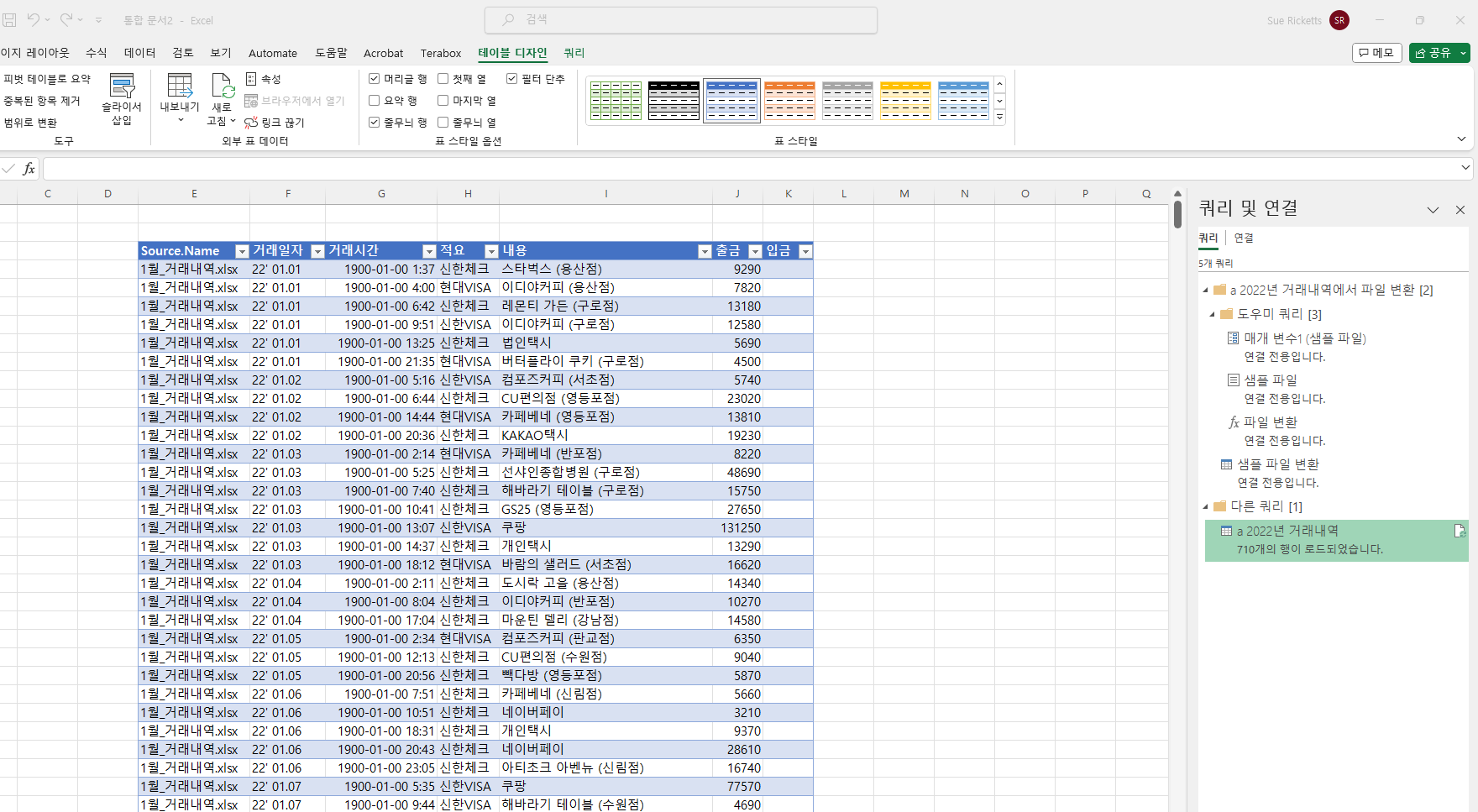Viewport: 1478px width, 812px height.
Task: Select column I header
Action: click(605, 194)
